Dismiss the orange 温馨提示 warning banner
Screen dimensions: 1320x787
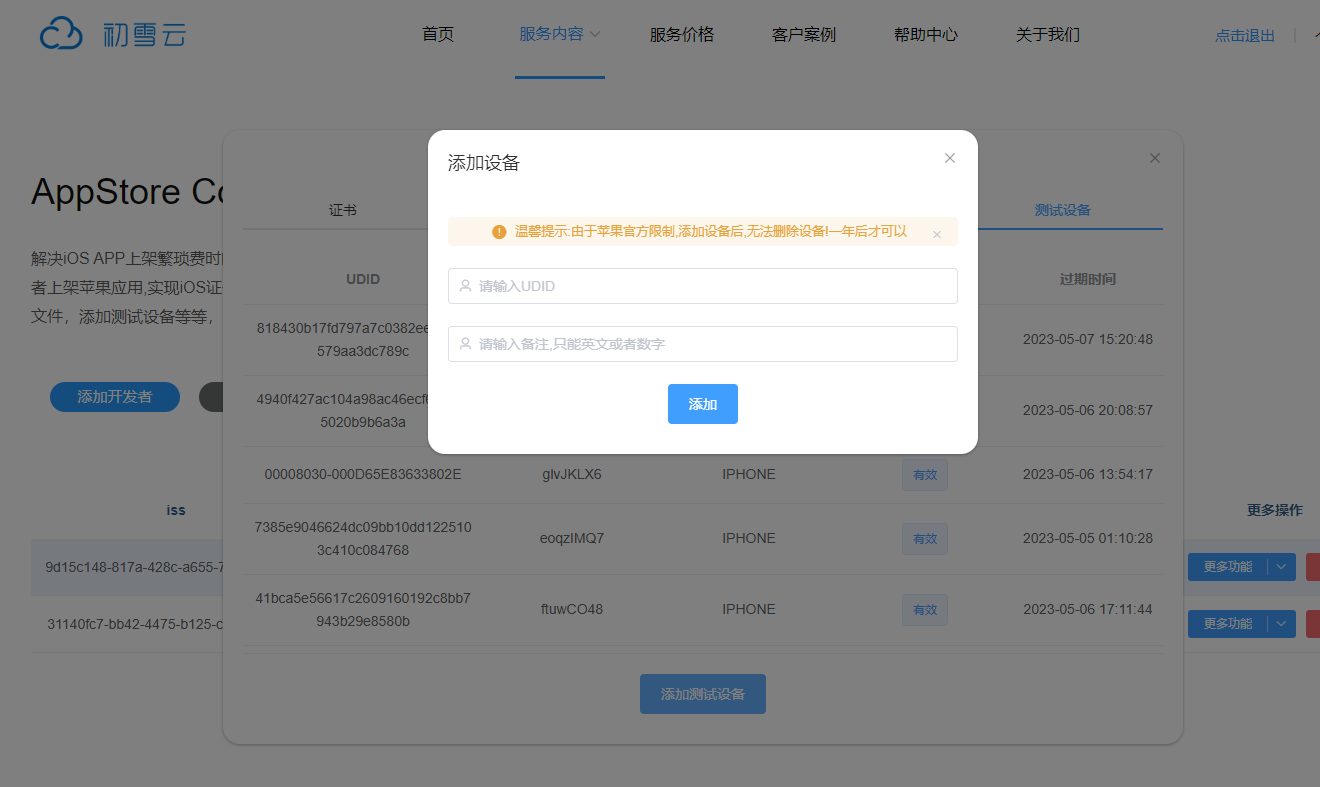(x=937, y=234)
